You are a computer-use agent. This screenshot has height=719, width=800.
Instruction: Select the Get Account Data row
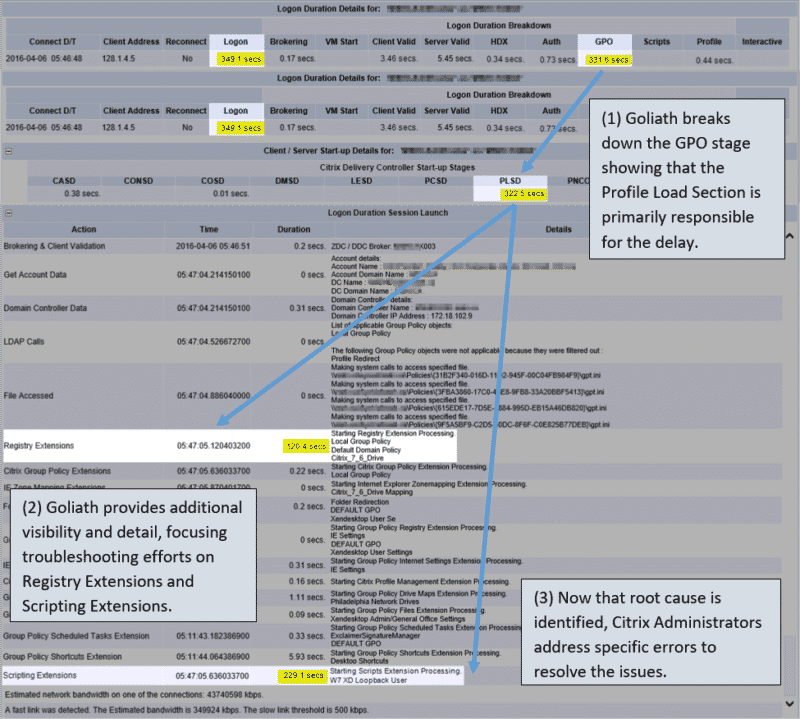coord(392,275)
